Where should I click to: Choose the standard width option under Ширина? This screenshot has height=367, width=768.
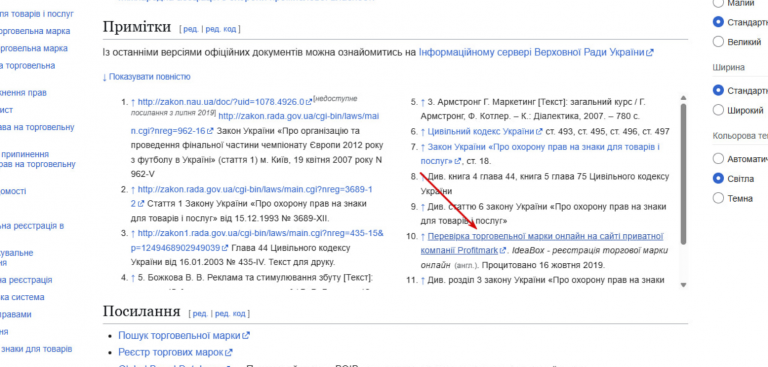[718, 91]
